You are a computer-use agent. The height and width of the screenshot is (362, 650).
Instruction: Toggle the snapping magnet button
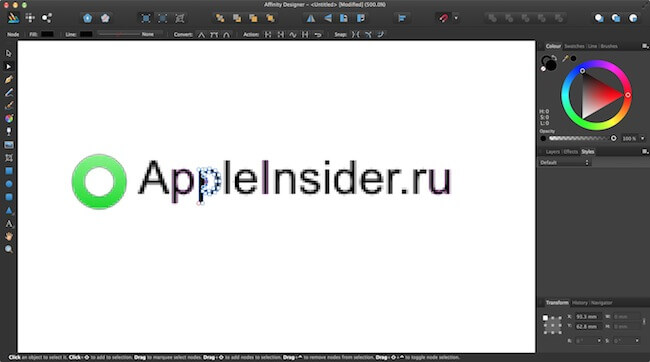click(444, 18)
